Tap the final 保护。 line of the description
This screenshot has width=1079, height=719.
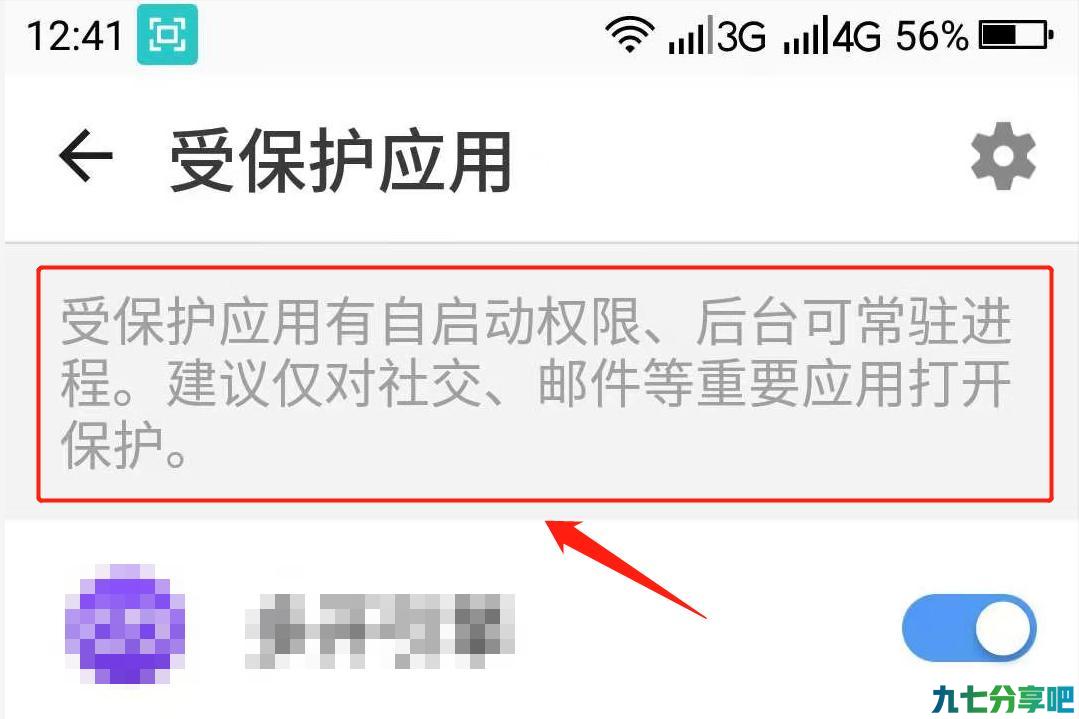tap(124, 445)
